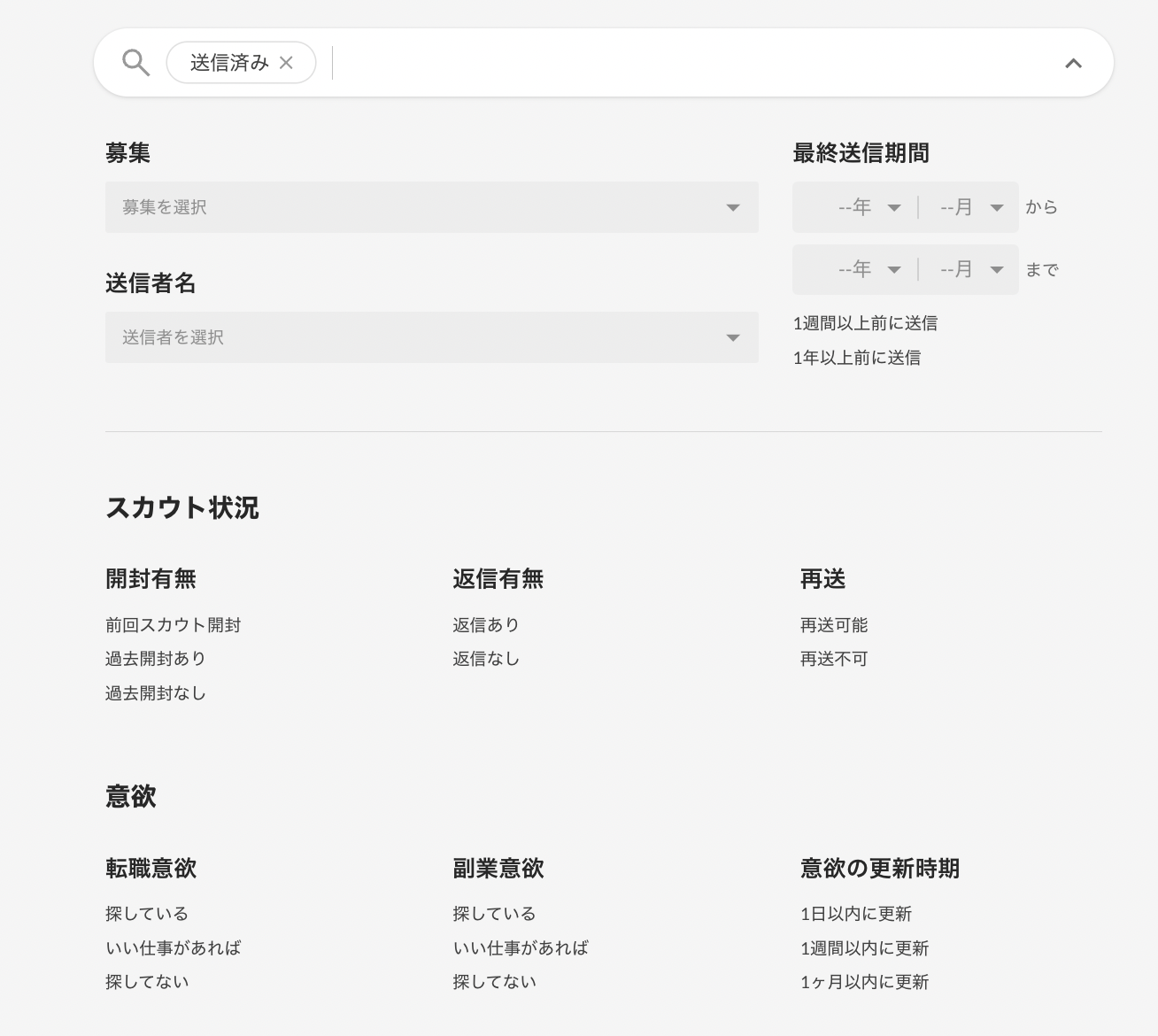
Task: Enable the 前回スカウト開封 filter
Action: (x=174, y=624)
